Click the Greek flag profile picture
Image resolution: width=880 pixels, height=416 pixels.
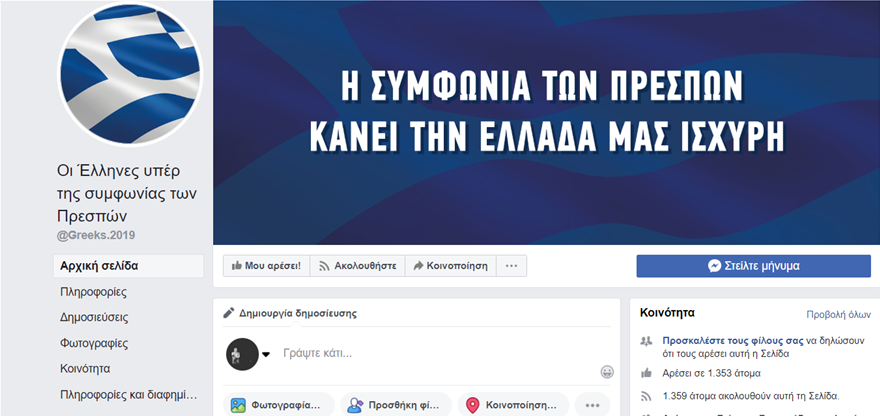(x=130, y=74)
